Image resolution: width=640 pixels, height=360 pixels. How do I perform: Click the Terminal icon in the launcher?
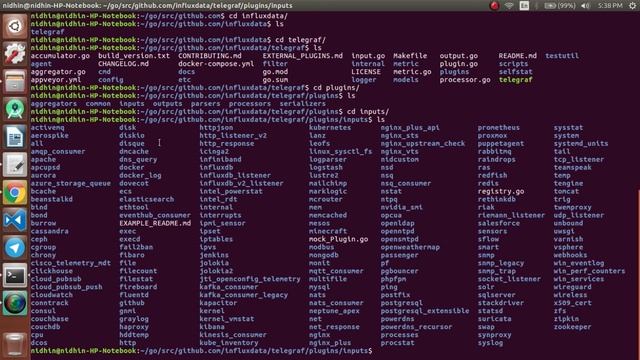pyautogui.click(x=15, y=275)
